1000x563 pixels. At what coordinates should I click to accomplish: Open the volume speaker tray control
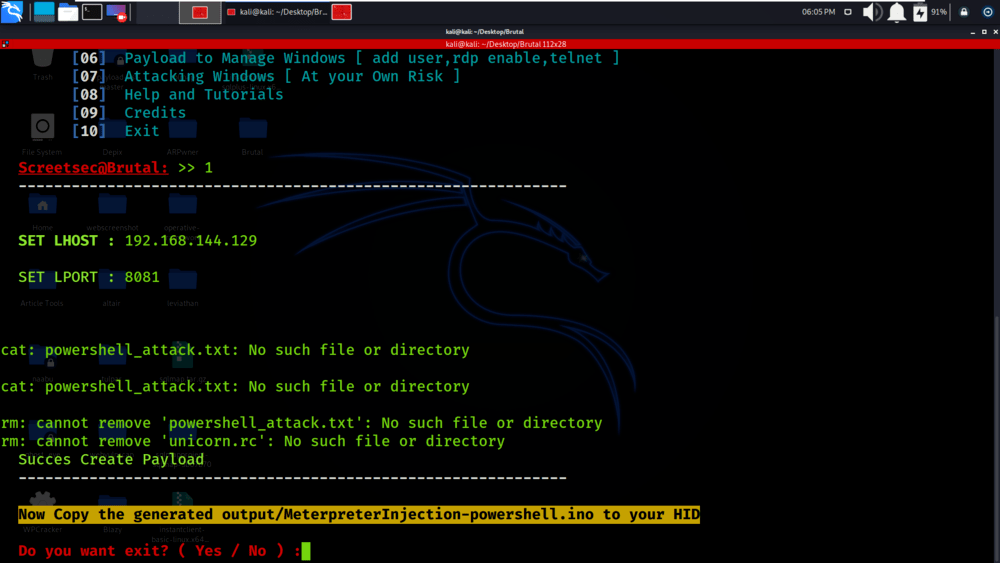(x=872, y=12)
